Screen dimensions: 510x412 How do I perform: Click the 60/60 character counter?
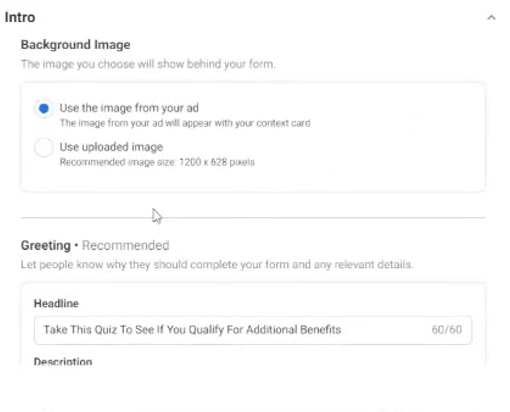(x=447, y=330)
